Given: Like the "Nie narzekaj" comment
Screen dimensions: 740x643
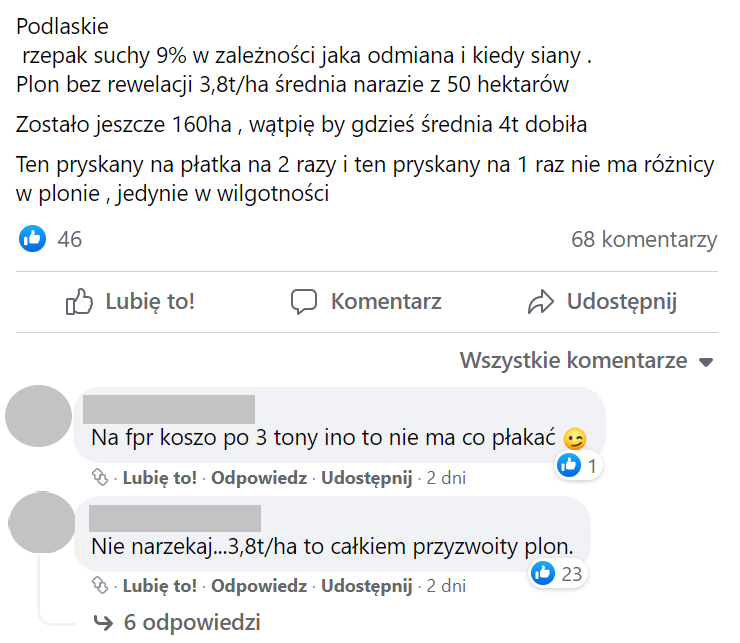Looking at the screenshot, I should pos(160,585).
